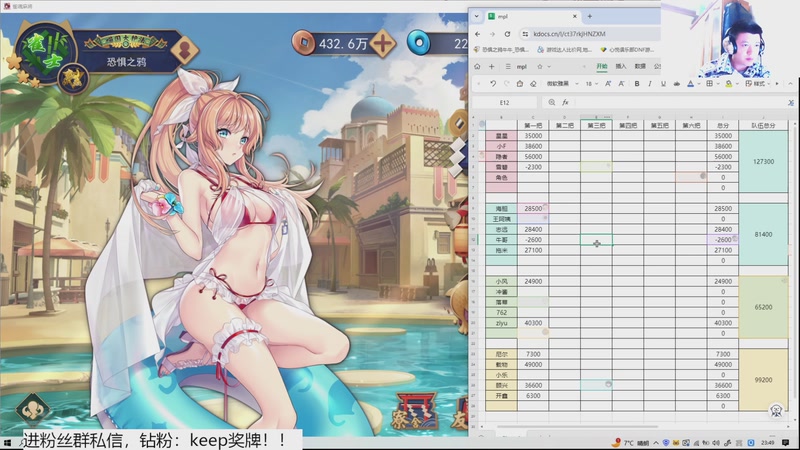
Task: Open the fill color dropdown arrow
Action: pos(737,84)
